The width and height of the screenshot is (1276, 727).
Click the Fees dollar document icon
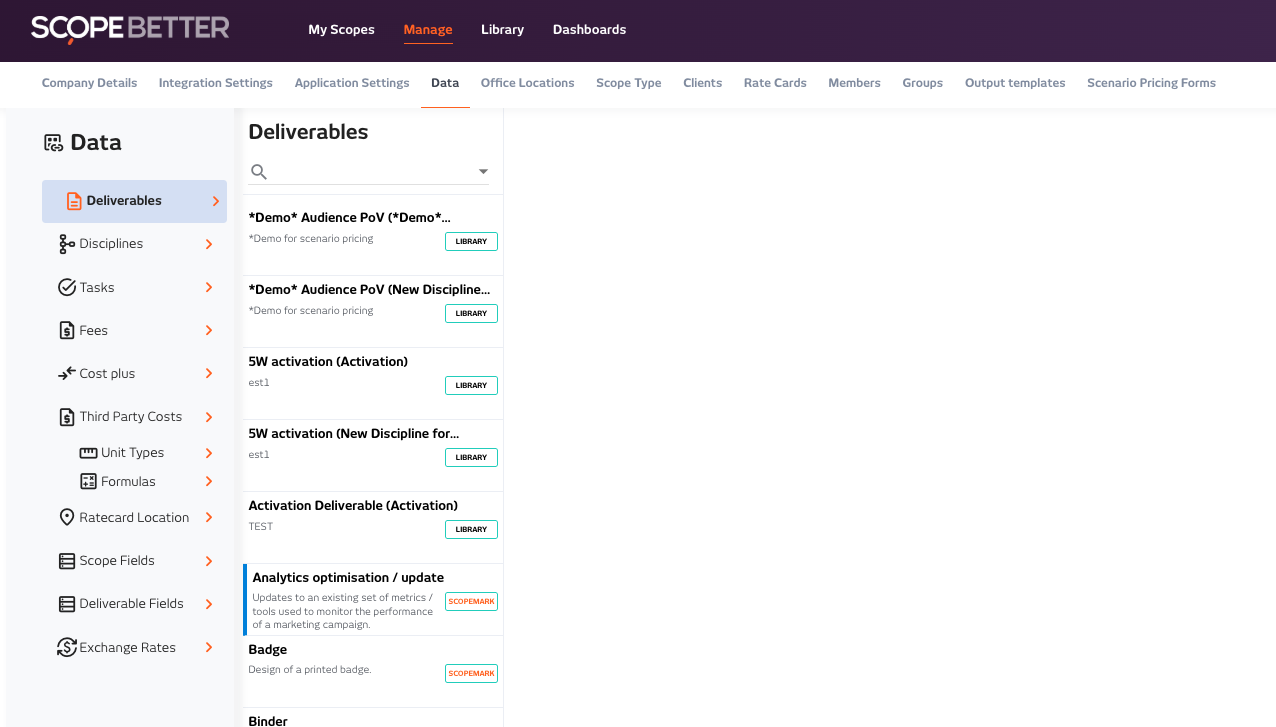[67, 330]
